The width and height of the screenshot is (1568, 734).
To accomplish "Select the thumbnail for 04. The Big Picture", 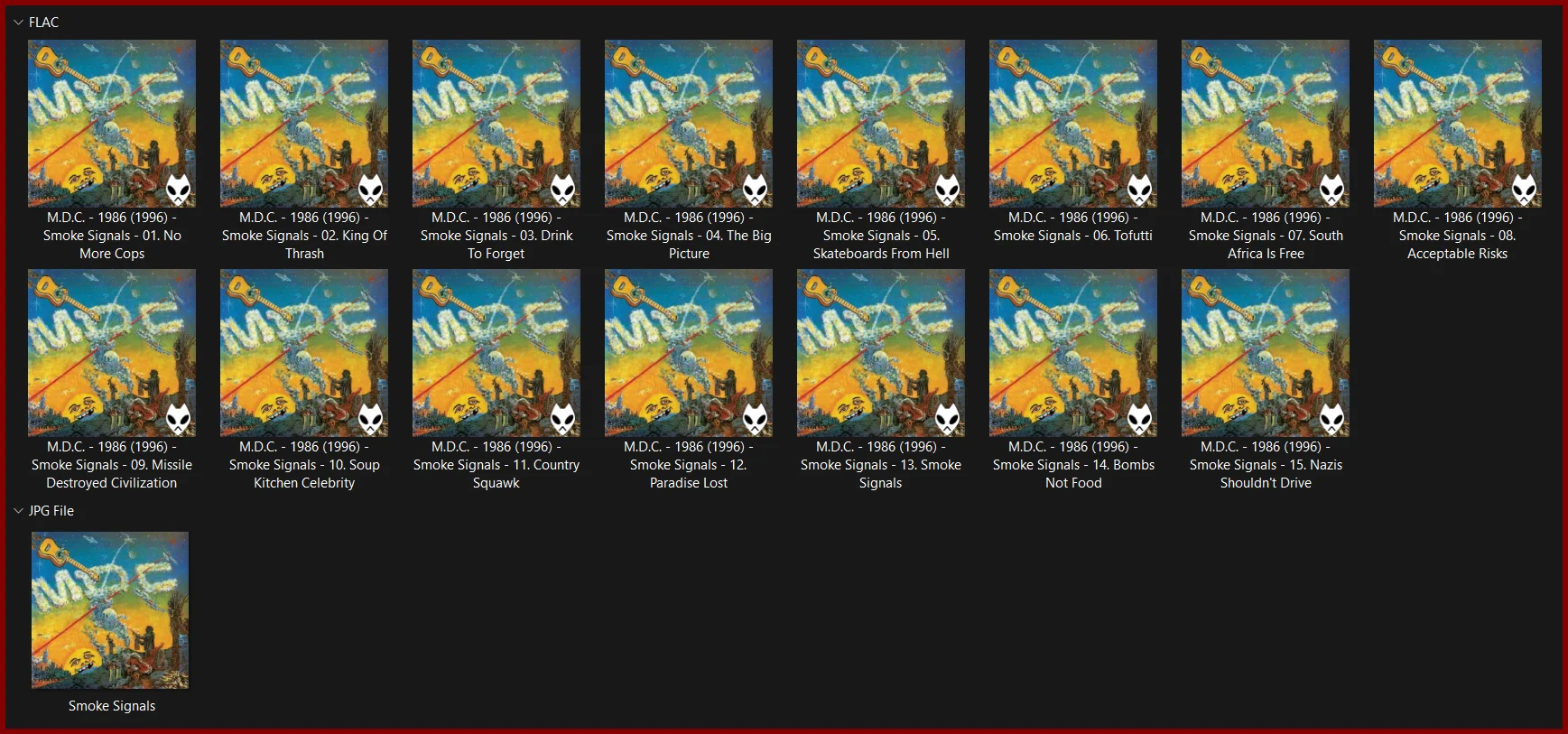I will (x=689, y=124).
